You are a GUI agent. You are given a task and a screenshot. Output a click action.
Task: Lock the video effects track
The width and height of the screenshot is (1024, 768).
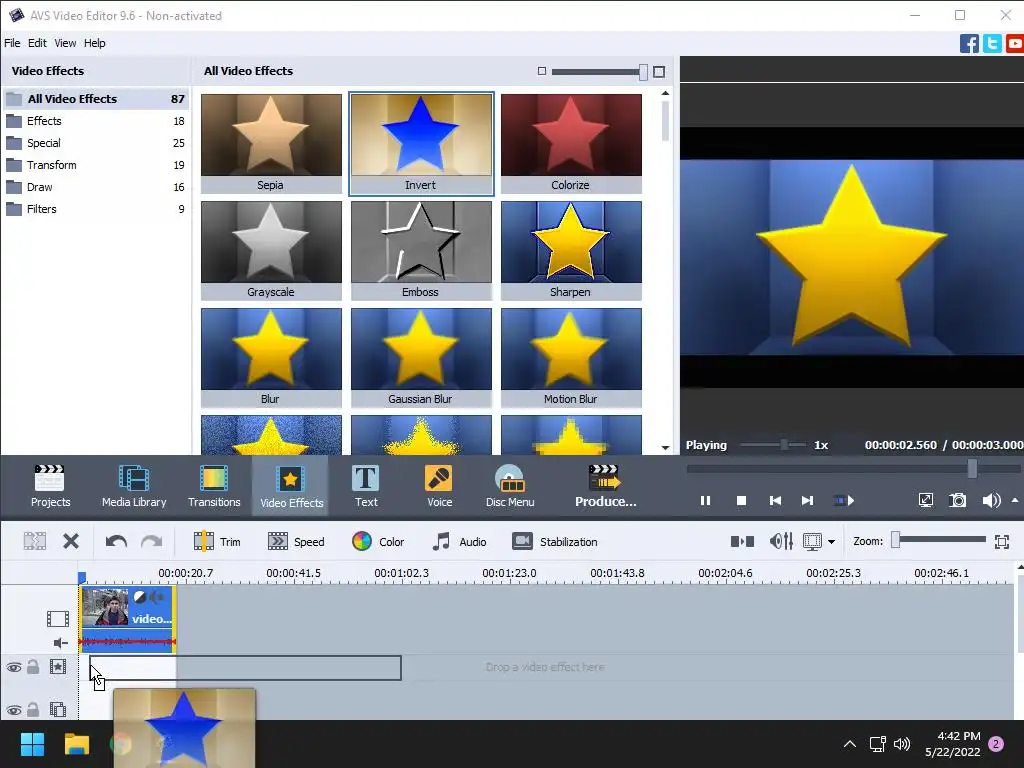pos(33,667)
